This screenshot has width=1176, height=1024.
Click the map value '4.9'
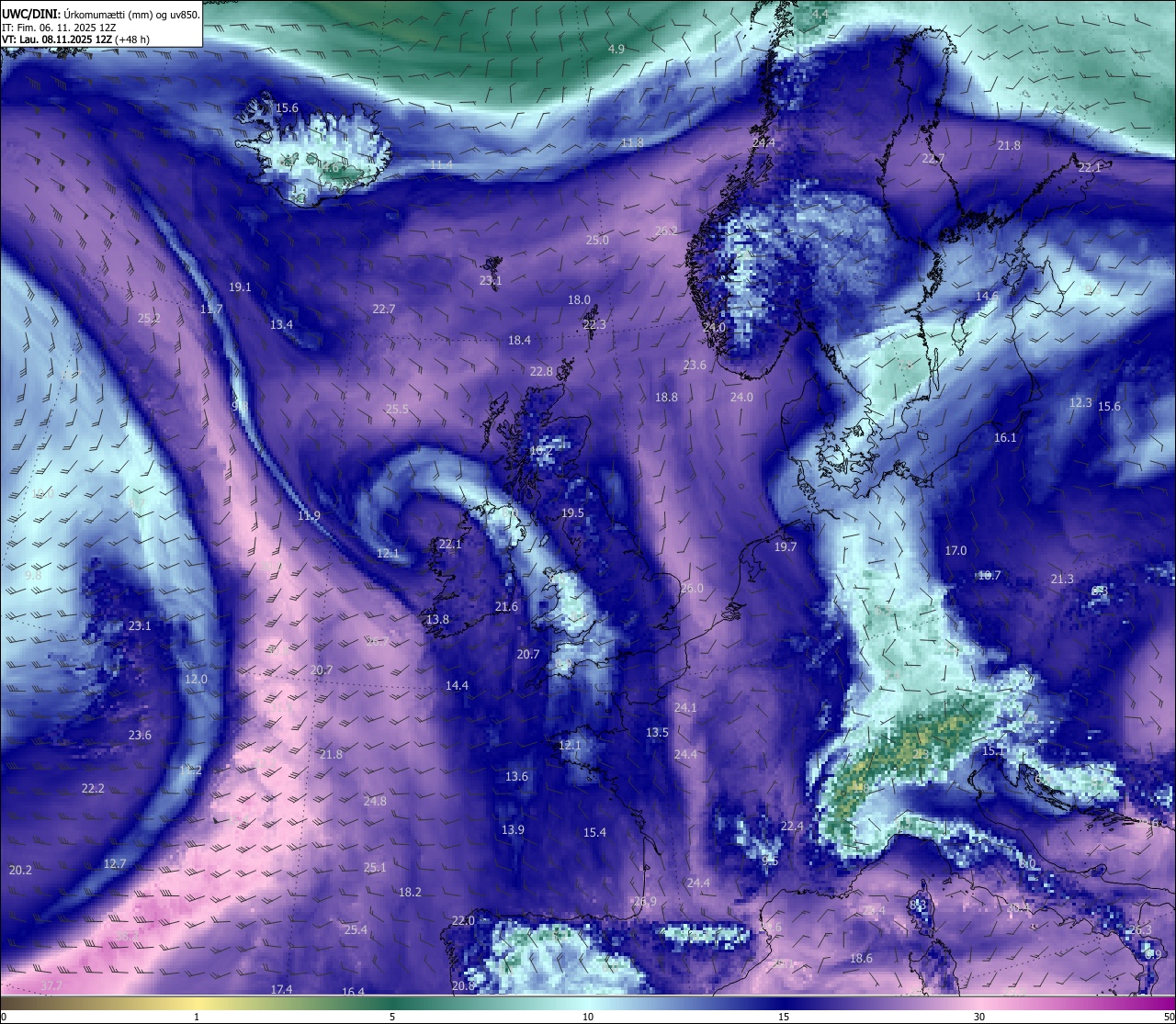coord(616,49)
